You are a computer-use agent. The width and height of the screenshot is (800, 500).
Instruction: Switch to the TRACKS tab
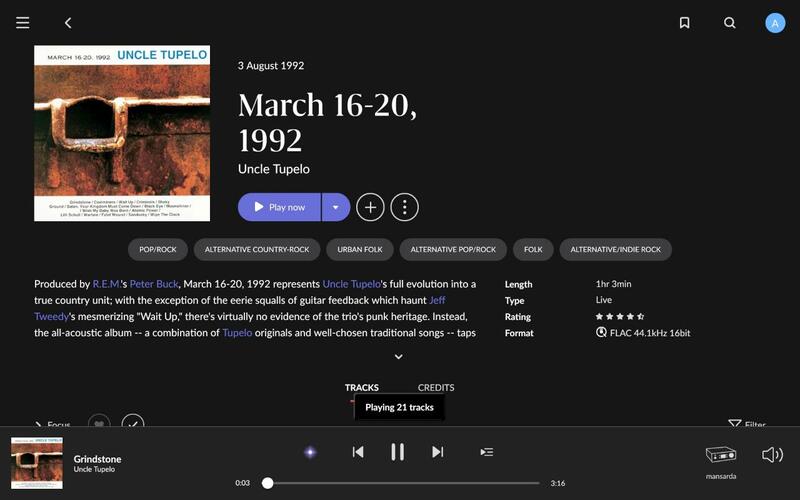pos(362,388)
